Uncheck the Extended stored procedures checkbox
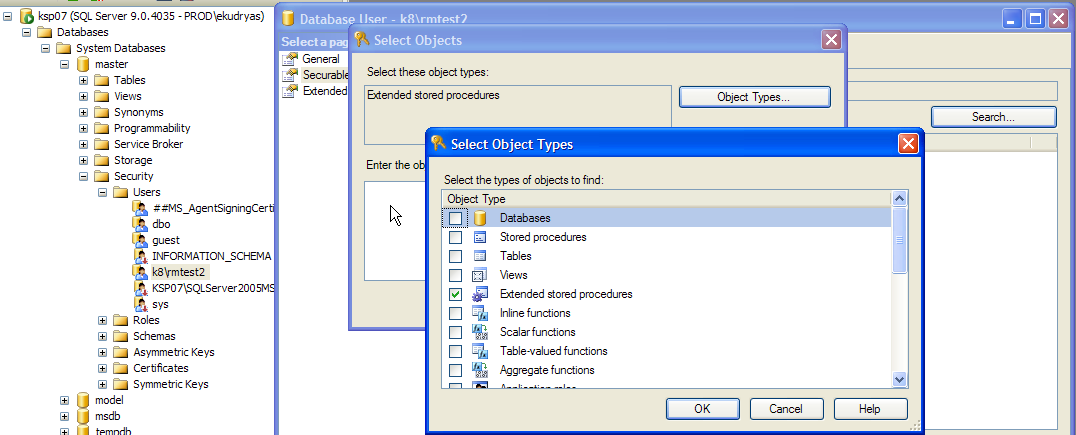The width and height of the screenshot is (1076, 435). [456, 294]
